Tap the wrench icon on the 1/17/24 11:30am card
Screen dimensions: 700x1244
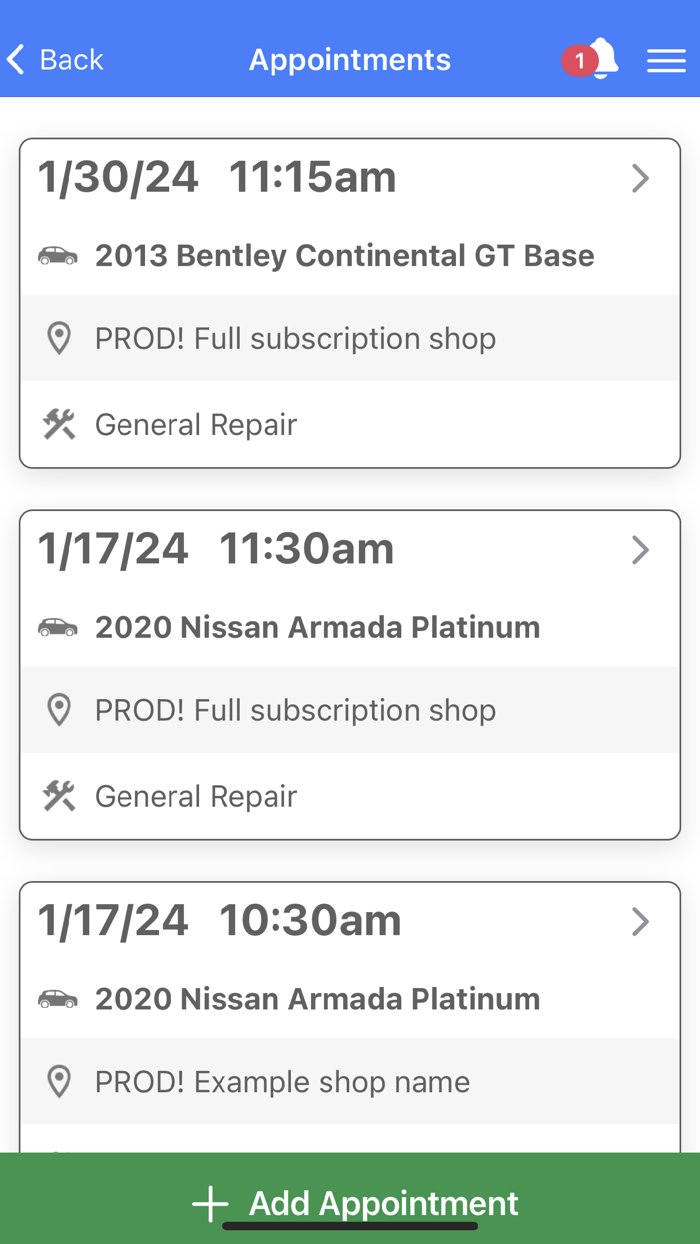(x=60, y=796)
